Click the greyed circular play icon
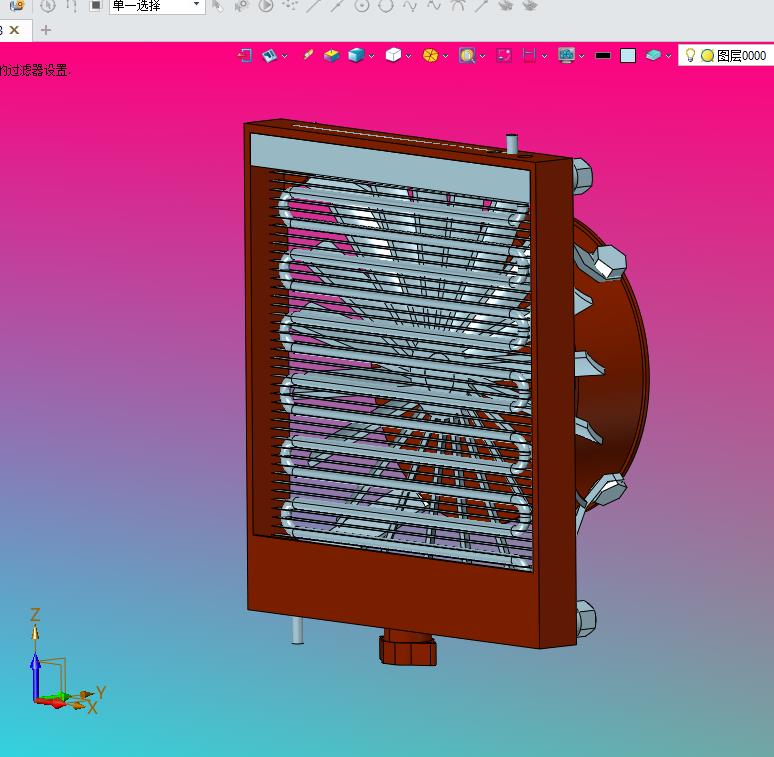The width and height of the screenshot is (774, 757). point(266,5)
